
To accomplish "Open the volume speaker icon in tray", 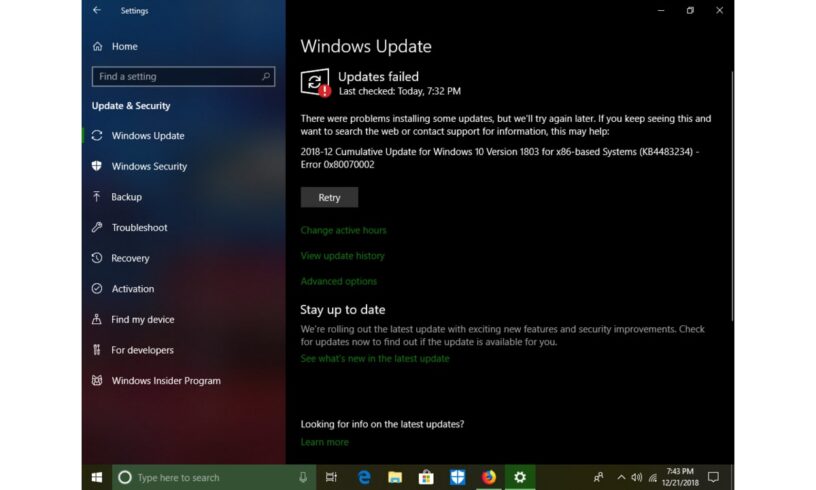I will [636, 478].
